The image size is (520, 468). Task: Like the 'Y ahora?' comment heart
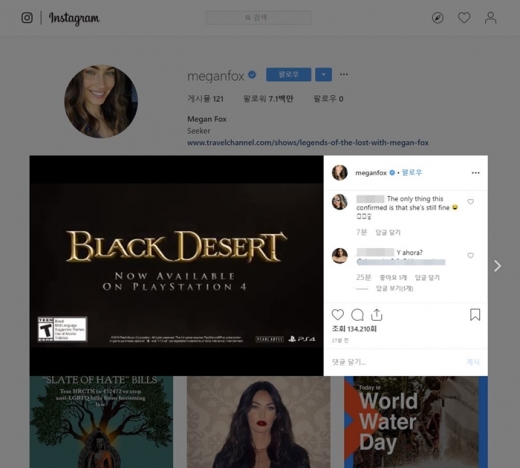coord(470,256)
